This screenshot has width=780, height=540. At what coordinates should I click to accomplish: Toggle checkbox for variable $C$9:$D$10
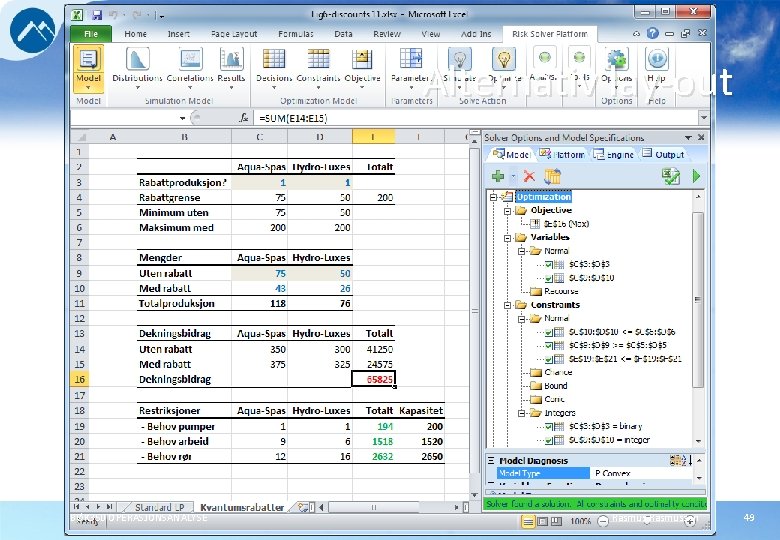coord(549,278)
